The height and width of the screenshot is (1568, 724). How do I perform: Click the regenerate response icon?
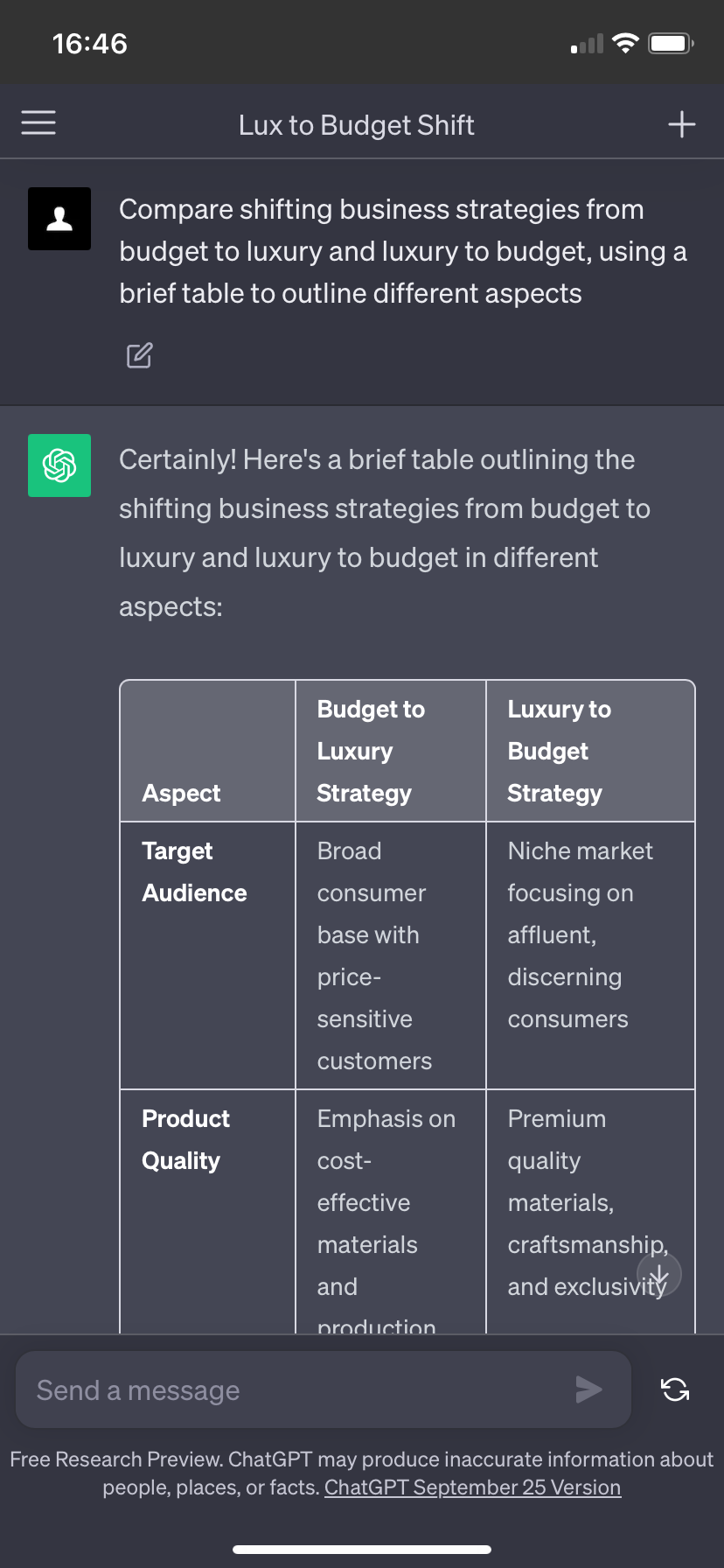tap(675, 1389)
